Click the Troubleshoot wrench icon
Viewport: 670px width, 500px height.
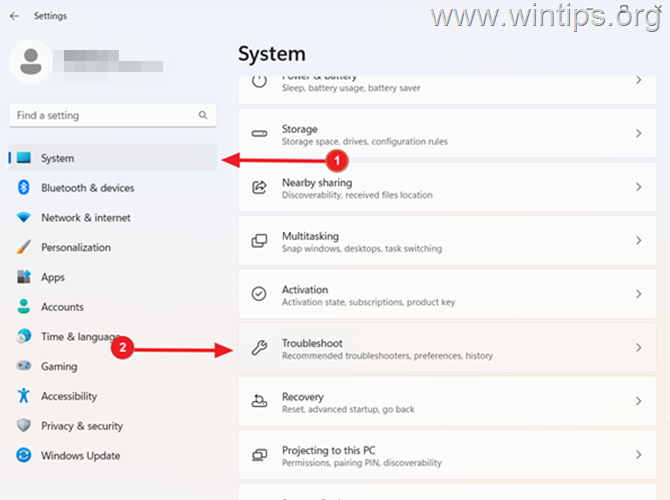pyautogui.click(x=259, y=347)
